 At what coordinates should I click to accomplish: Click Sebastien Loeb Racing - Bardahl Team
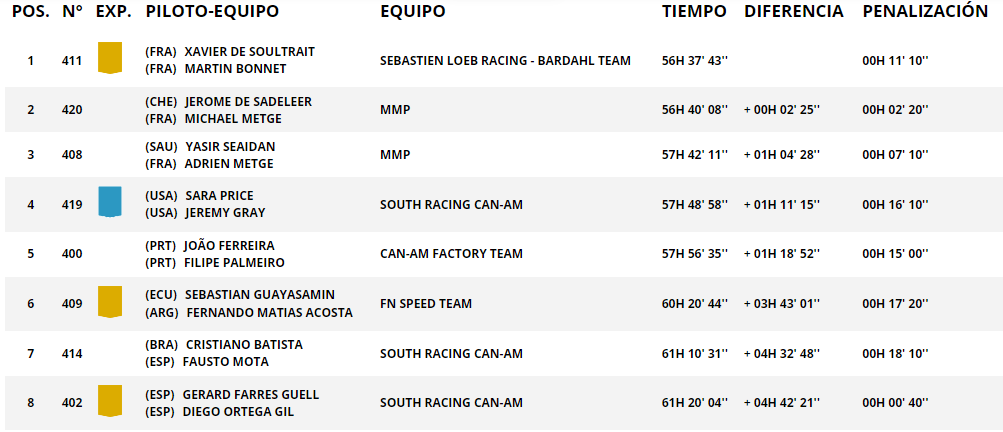tap(505, 61)
